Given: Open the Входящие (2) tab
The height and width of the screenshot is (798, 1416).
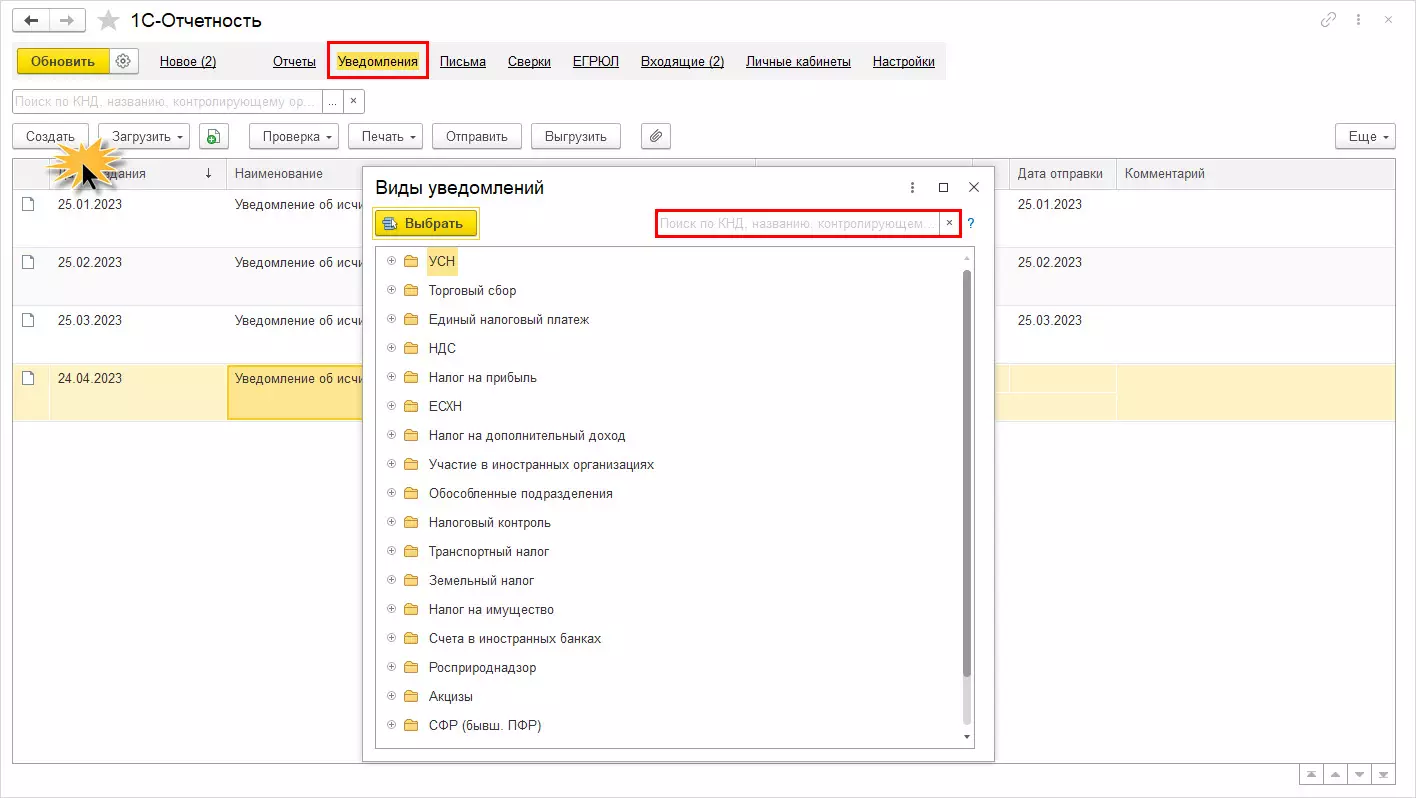Looking at the screenshot, I should [682, 61].
